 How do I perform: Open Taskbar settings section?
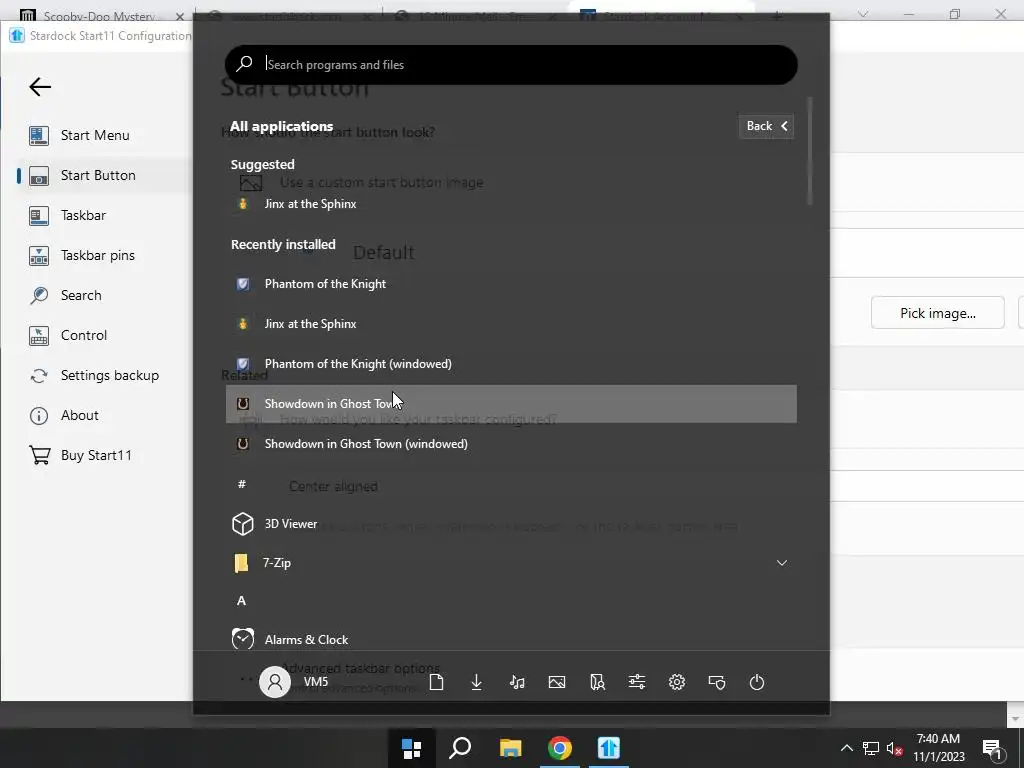pyautogui.click(x=83, y=216)
